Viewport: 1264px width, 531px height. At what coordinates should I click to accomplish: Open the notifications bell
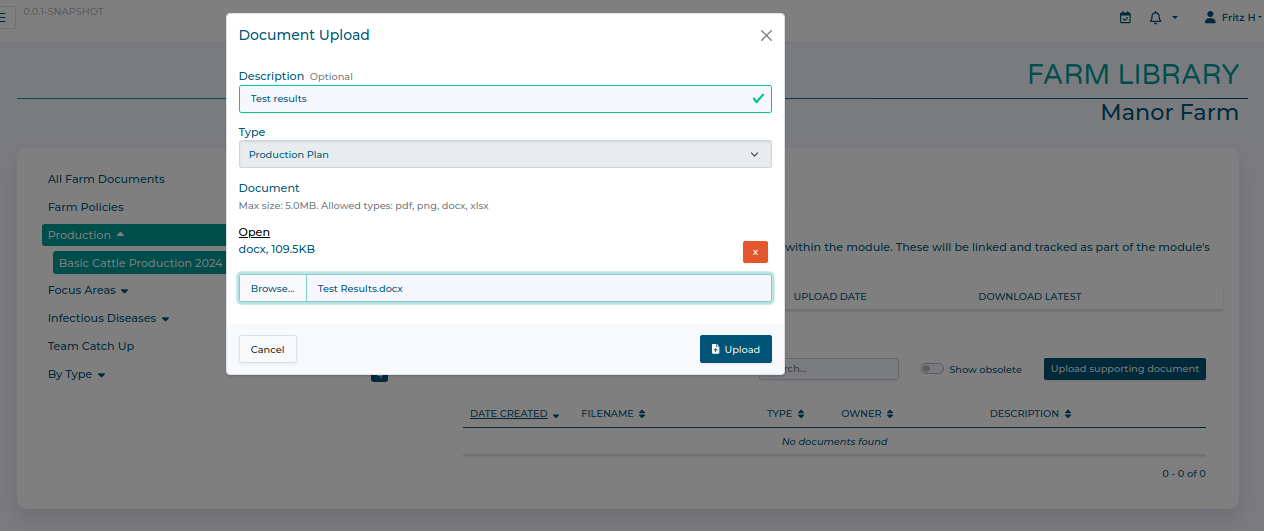pos(1156,17)
